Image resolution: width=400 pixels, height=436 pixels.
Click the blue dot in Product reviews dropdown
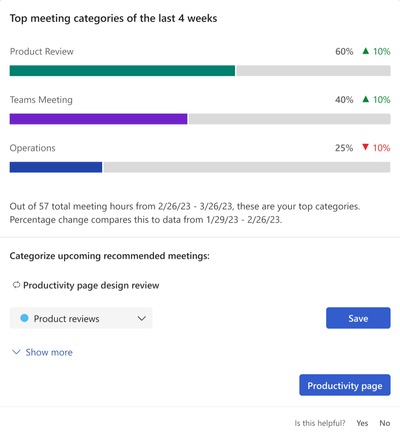point(24,318)
